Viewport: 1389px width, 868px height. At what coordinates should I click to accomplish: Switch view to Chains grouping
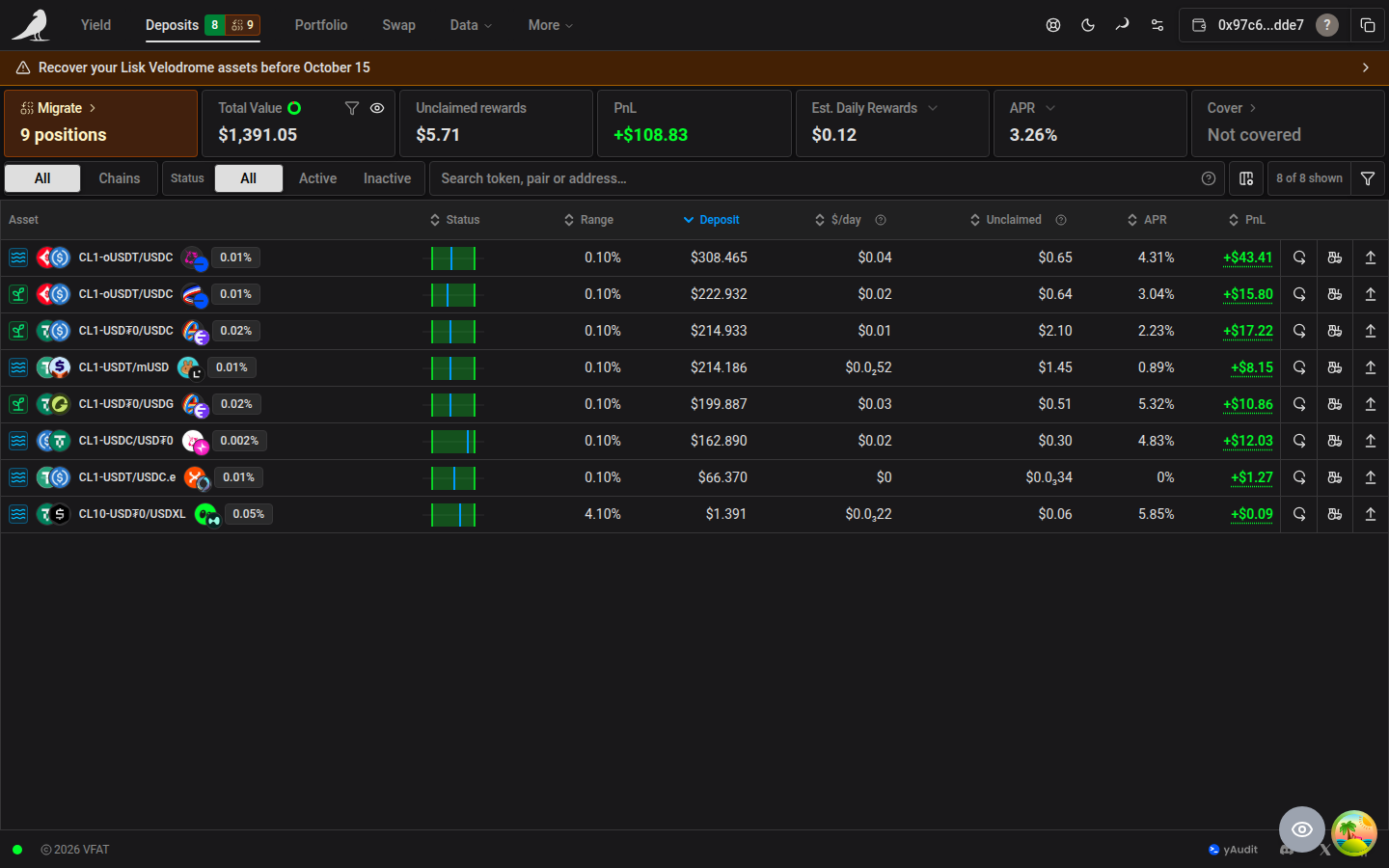pos(120,178)
